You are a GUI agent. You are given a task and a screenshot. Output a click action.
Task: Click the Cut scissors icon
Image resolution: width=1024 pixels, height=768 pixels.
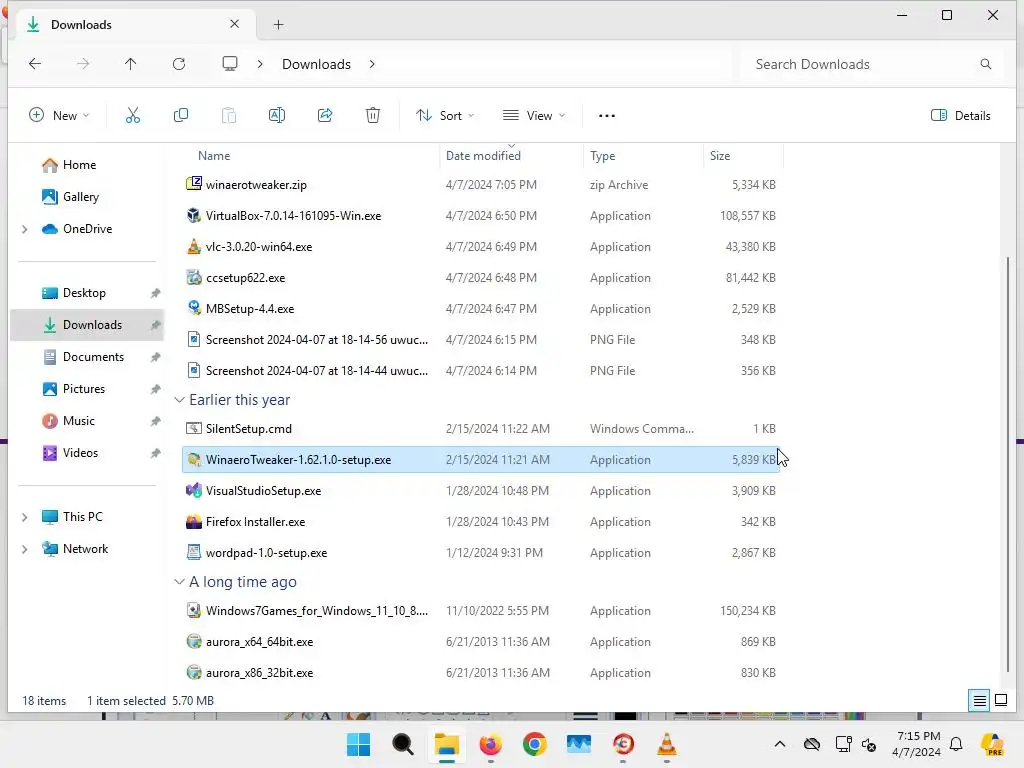(133, 116)
